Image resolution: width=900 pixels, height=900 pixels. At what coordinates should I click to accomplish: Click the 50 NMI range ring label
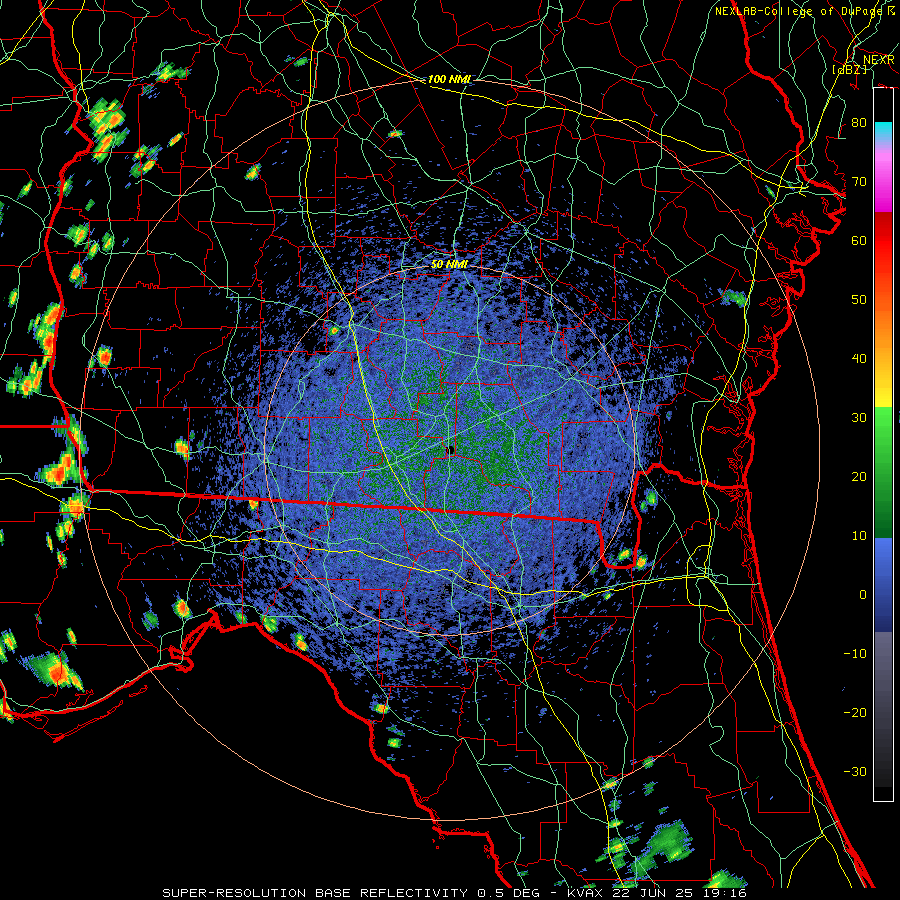coord(449,264)
